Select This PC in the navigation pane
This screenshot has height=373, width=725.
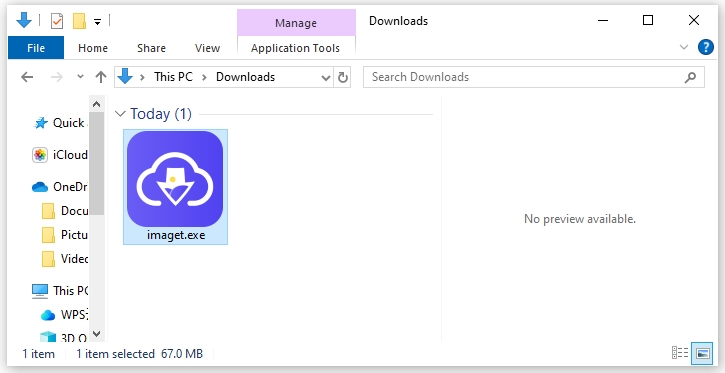pyautogui.click(x=70, y=291)
